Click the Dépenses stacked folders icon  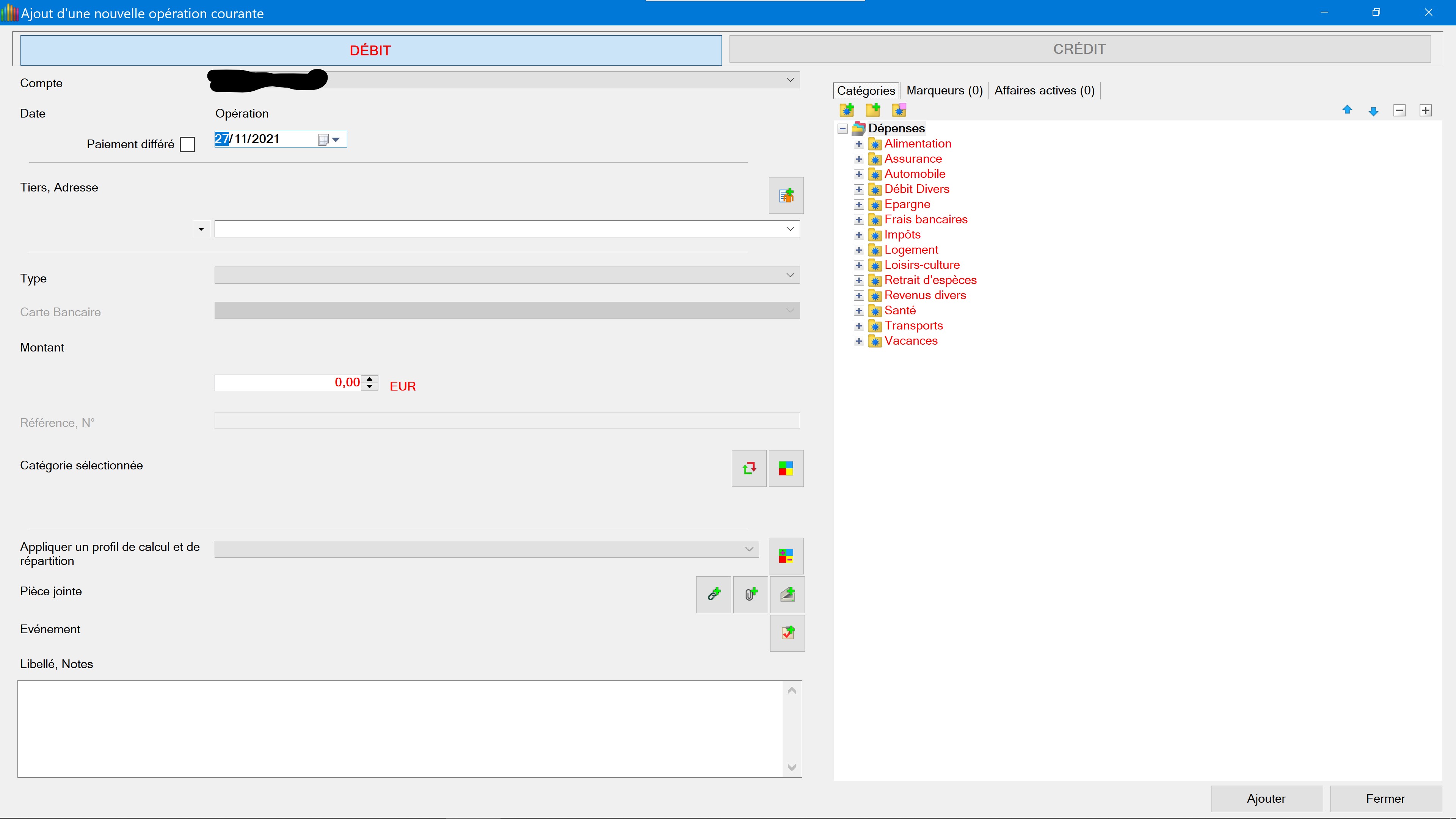pyautogui.click(x=858, y=128)
